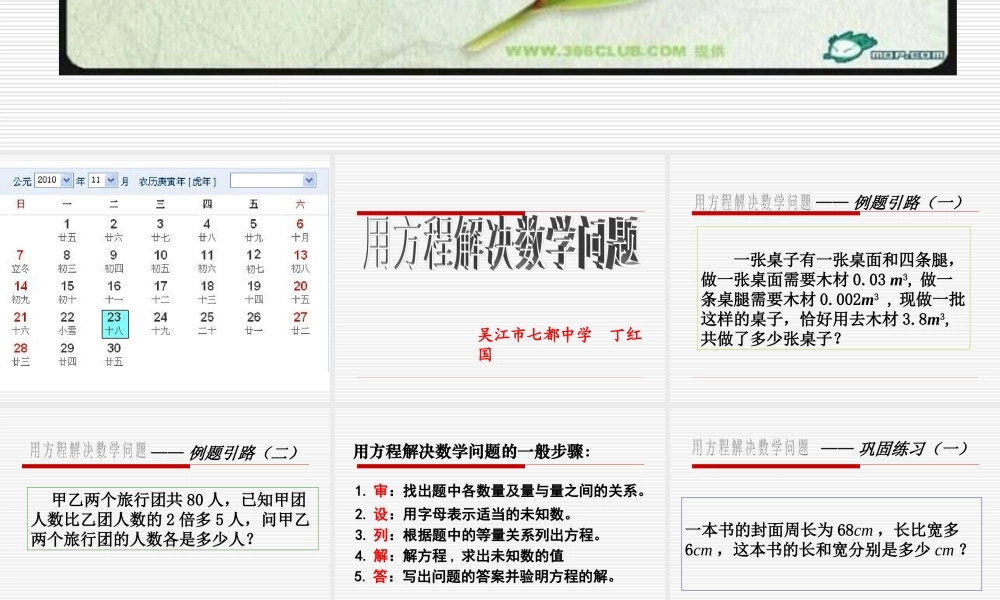Screen dimensions: 1000x600
Task: Click step 2 设：用字母表示适当的未知数
Action: click(x=465, y=514)
